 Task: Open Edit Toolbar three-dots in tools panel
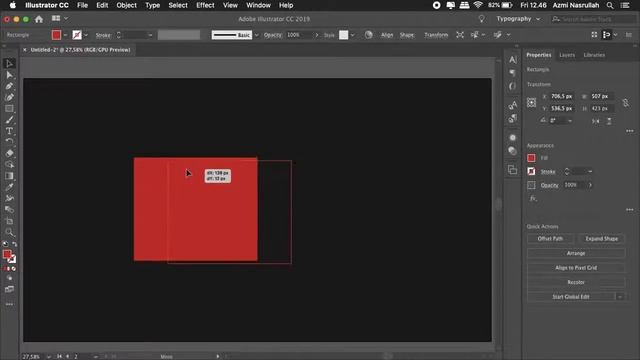[x=9, y=304]
